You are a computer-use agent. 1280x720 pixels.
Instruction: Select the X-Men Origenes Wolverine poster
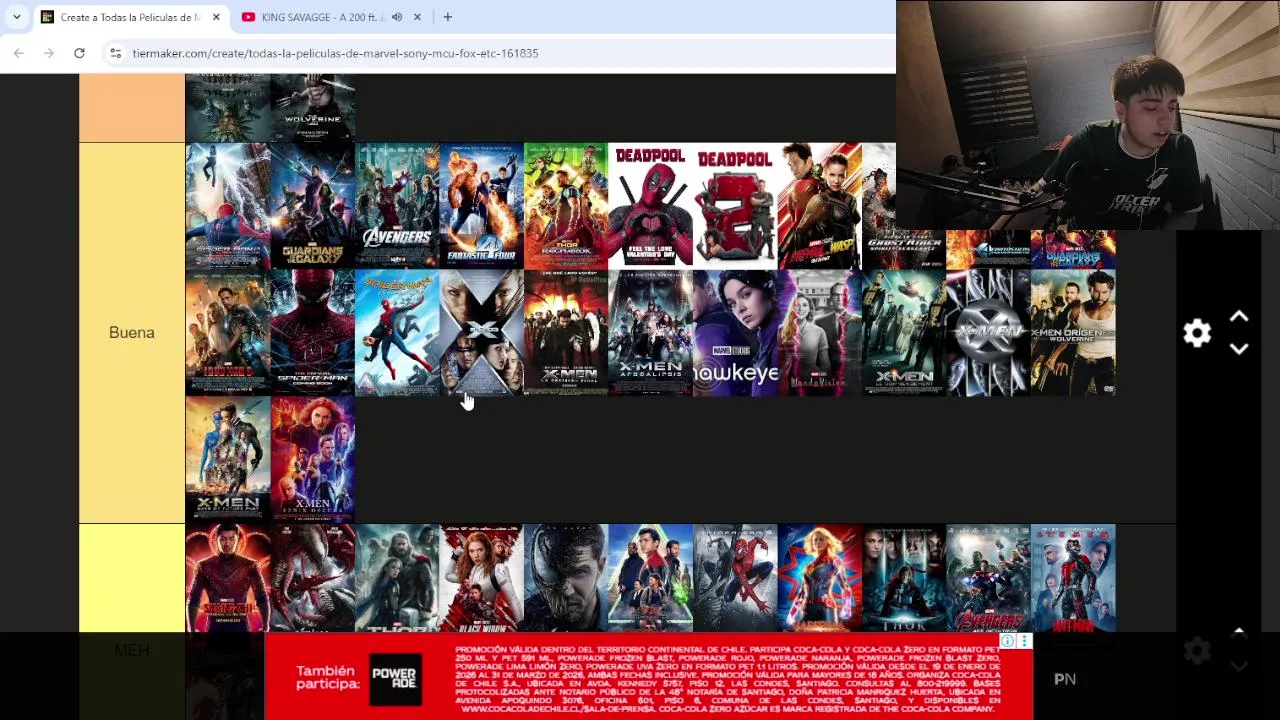click(1073, 333)
